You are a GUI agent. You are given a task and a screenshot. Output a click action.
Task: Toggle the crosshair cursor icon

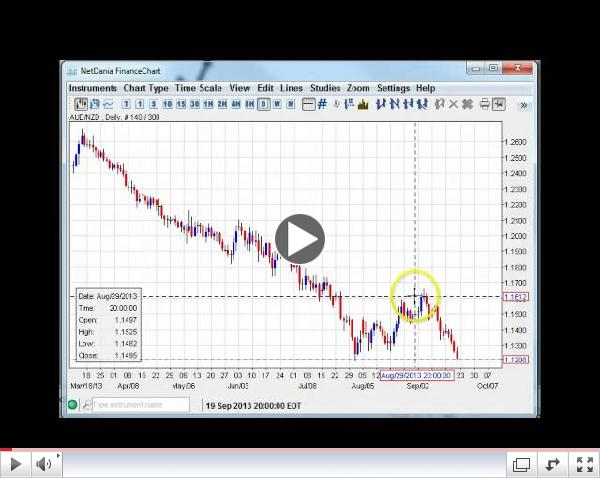499,104
